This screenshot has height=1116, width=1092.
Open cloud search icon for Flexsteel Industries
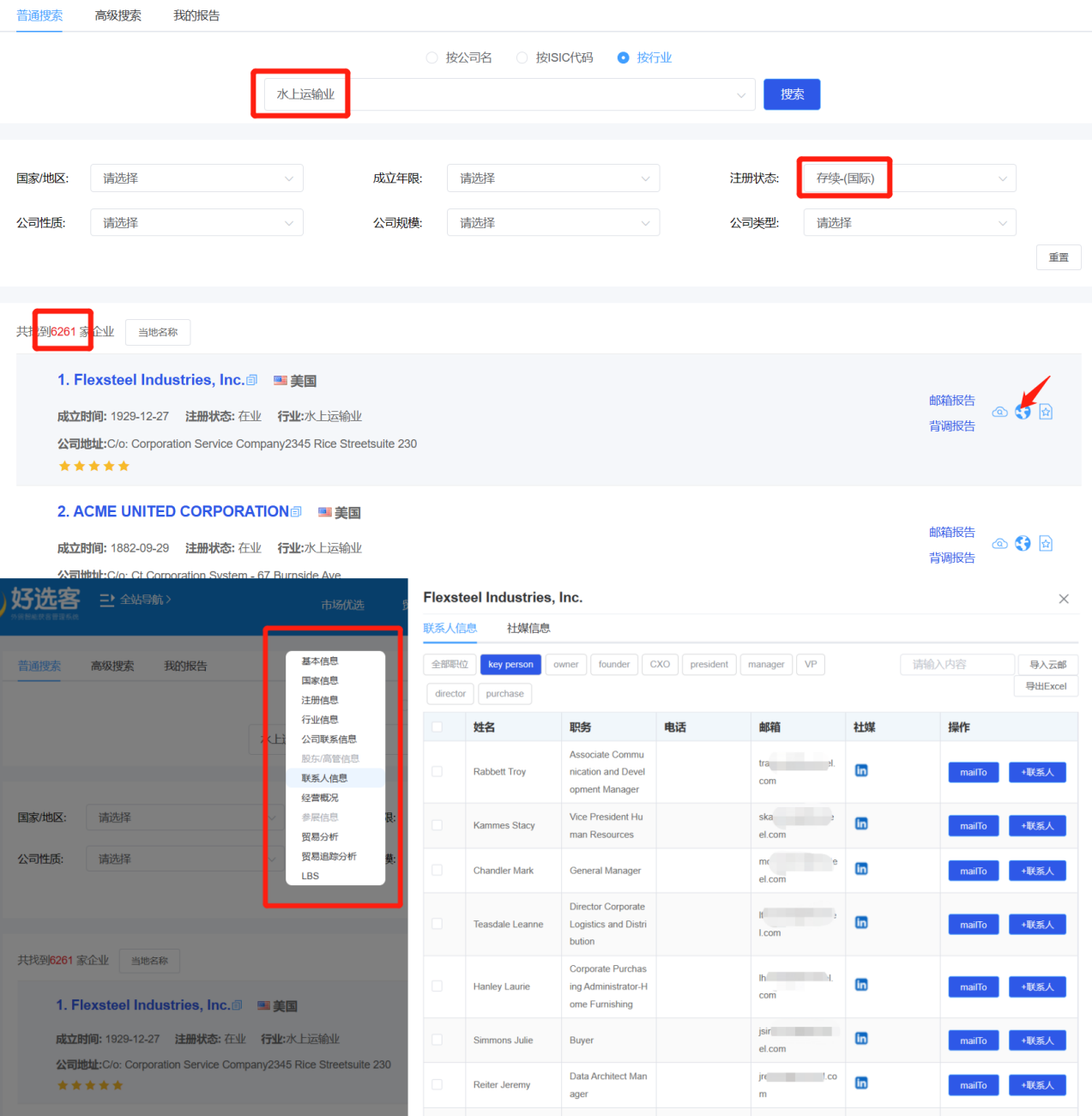pos(999,413)
